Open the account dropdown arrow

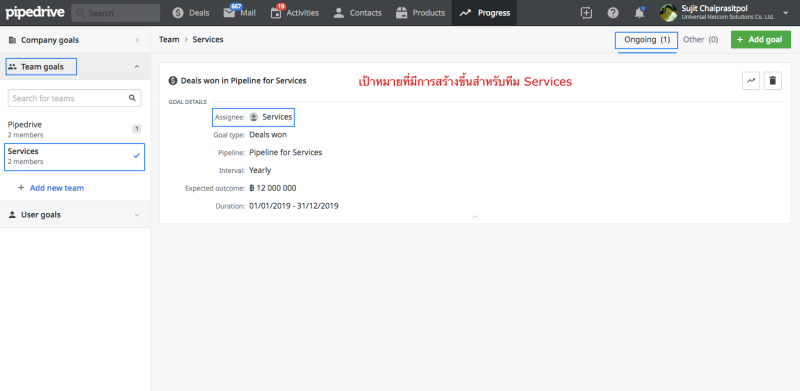click(x=785, y=13)
